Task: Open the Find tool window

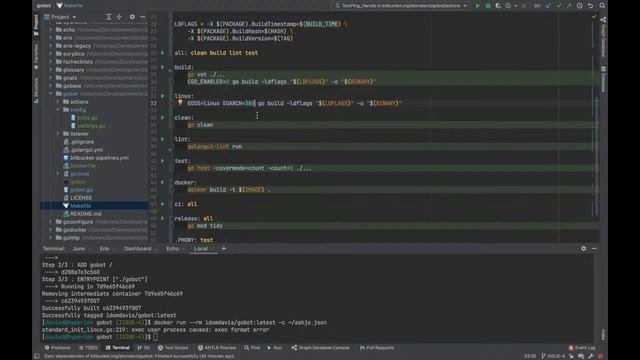Action: [x=252, y=348]
